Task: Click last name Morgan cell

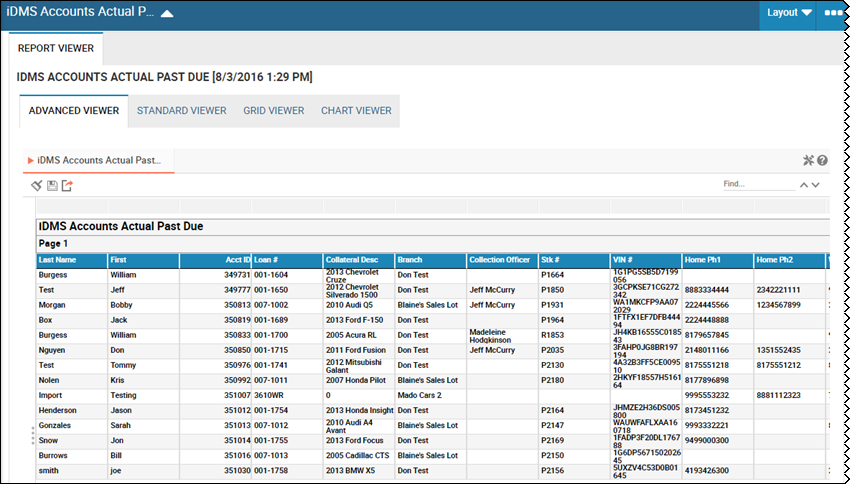Action: tap(72, 306)
